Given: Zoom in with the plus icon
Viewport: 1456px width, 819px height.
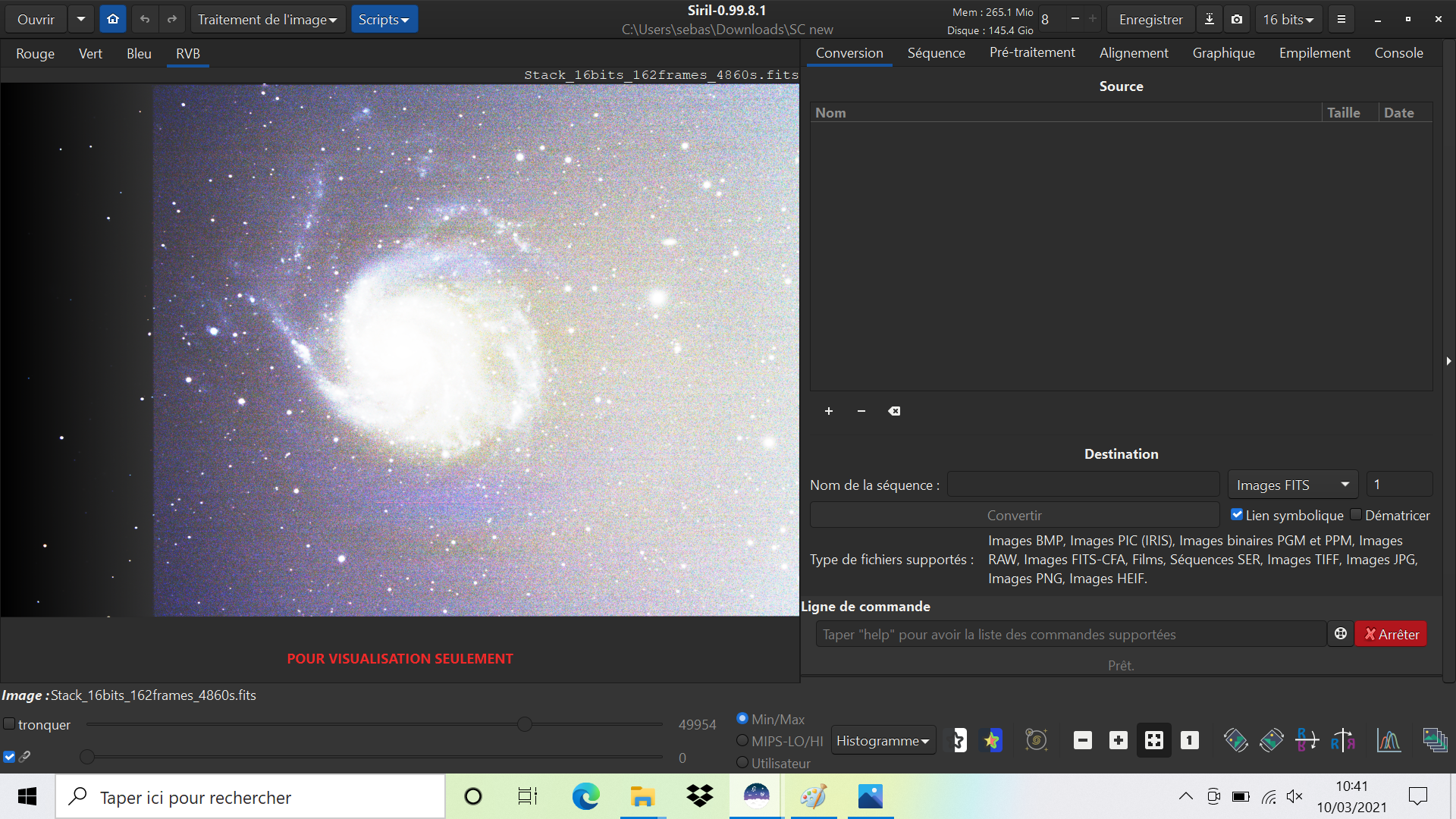Looking at the screenshot, I should (x=1119, y=740).
